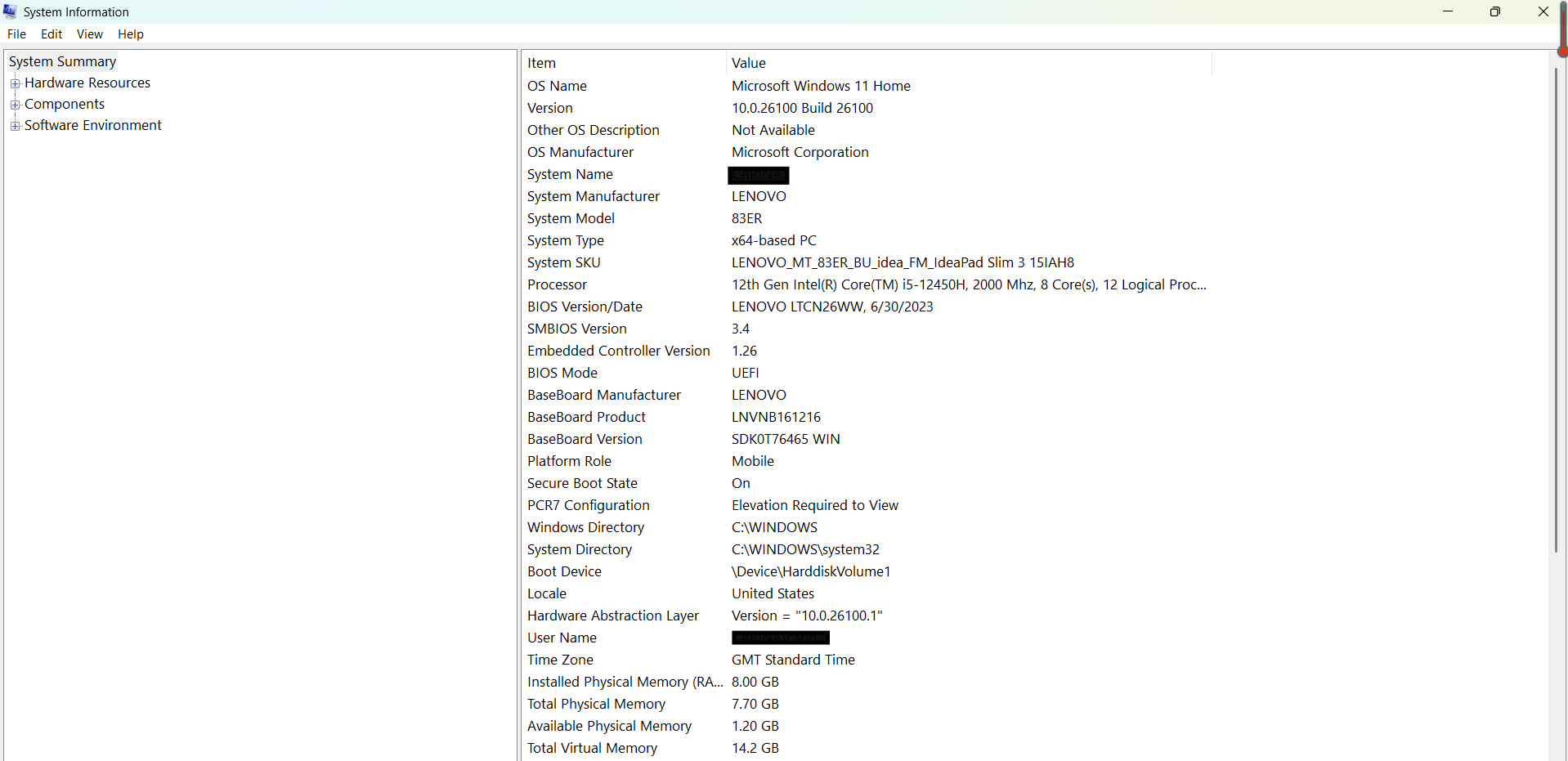Select the SMBIOS Version row label
The width and height of the screenshot is (1568, 761).
(x=577, y=329)
